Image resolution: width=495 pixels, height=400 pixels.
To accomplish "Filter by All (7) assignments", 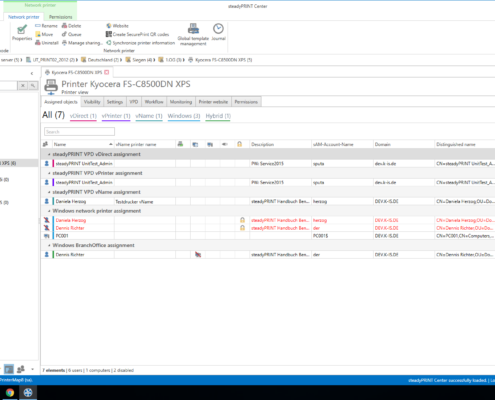I will tap(53, 115).
